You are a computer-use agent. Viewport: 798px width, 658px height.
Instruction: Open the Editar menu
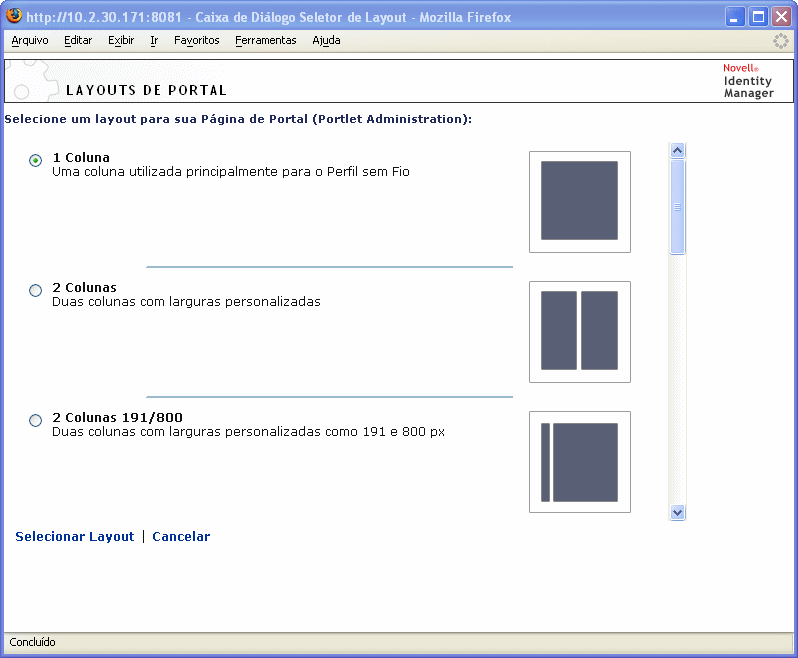coord(78,40)
